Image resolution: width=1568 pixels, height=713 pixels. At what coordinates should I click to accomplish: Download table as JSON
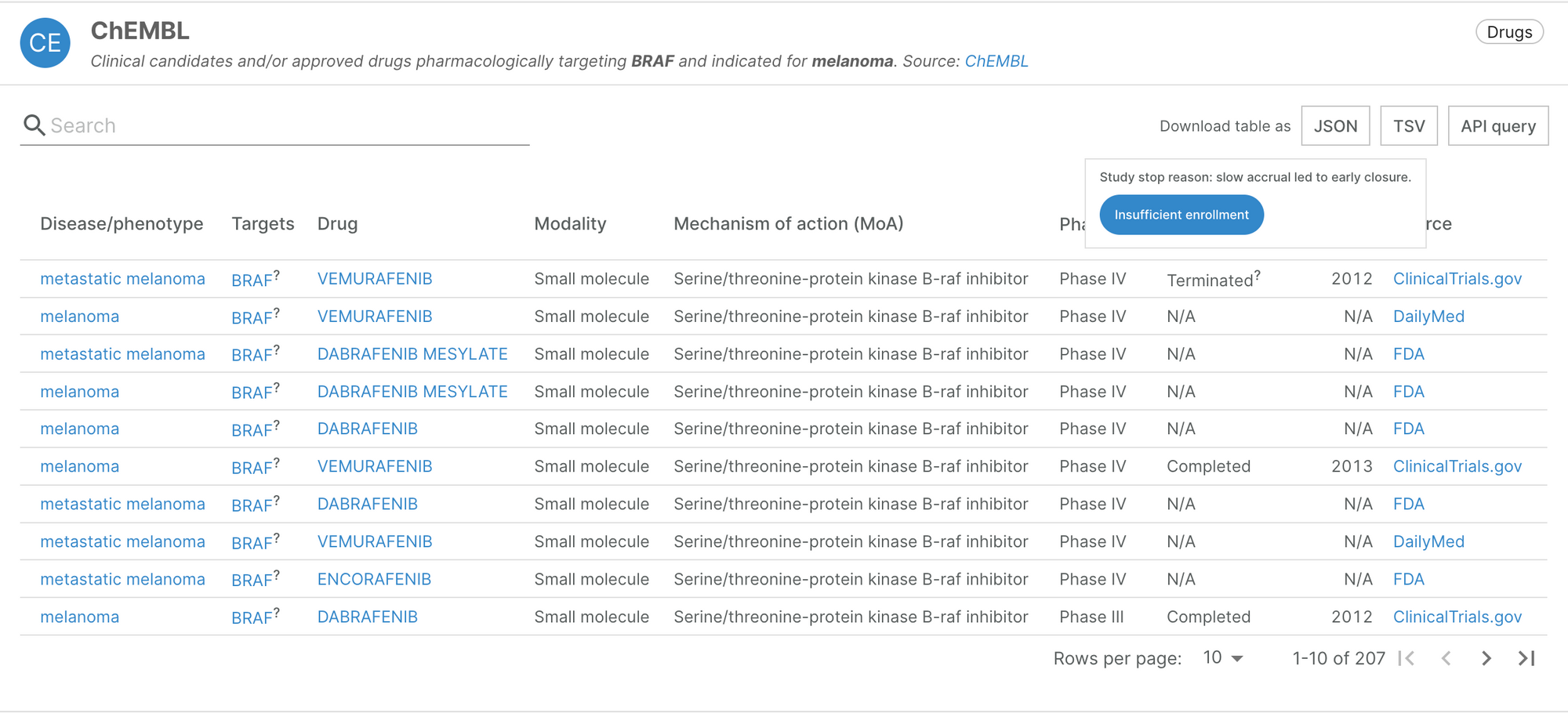pos(1335,126)
